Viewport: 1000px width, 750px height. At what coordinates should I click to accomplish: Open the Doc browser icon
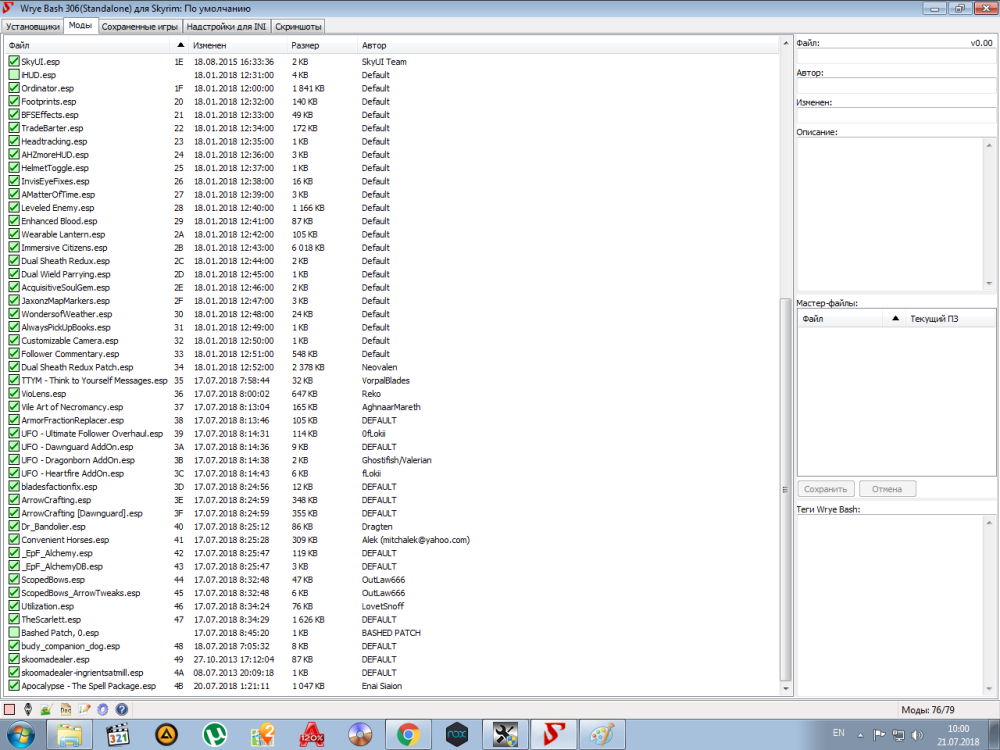[x=65, y=709]
